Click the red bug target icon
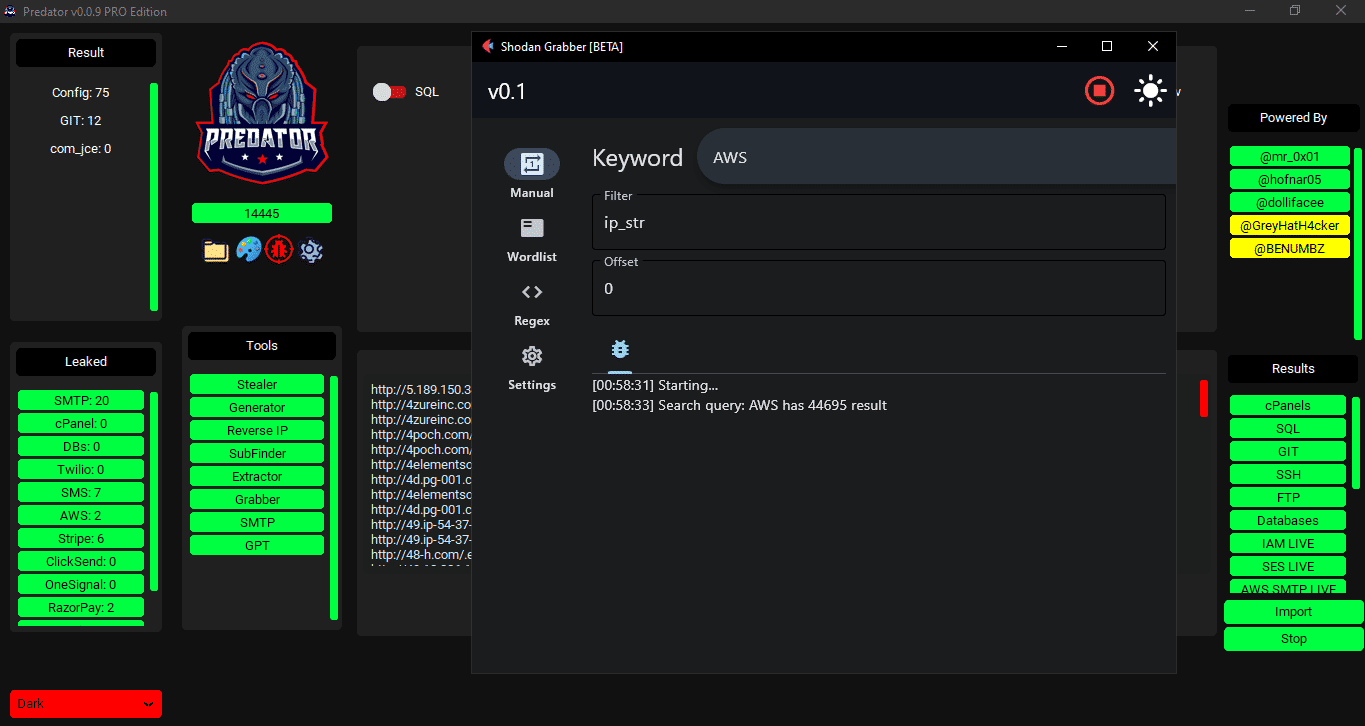Screen dimensions: 1365x726 tap(279, 250)
